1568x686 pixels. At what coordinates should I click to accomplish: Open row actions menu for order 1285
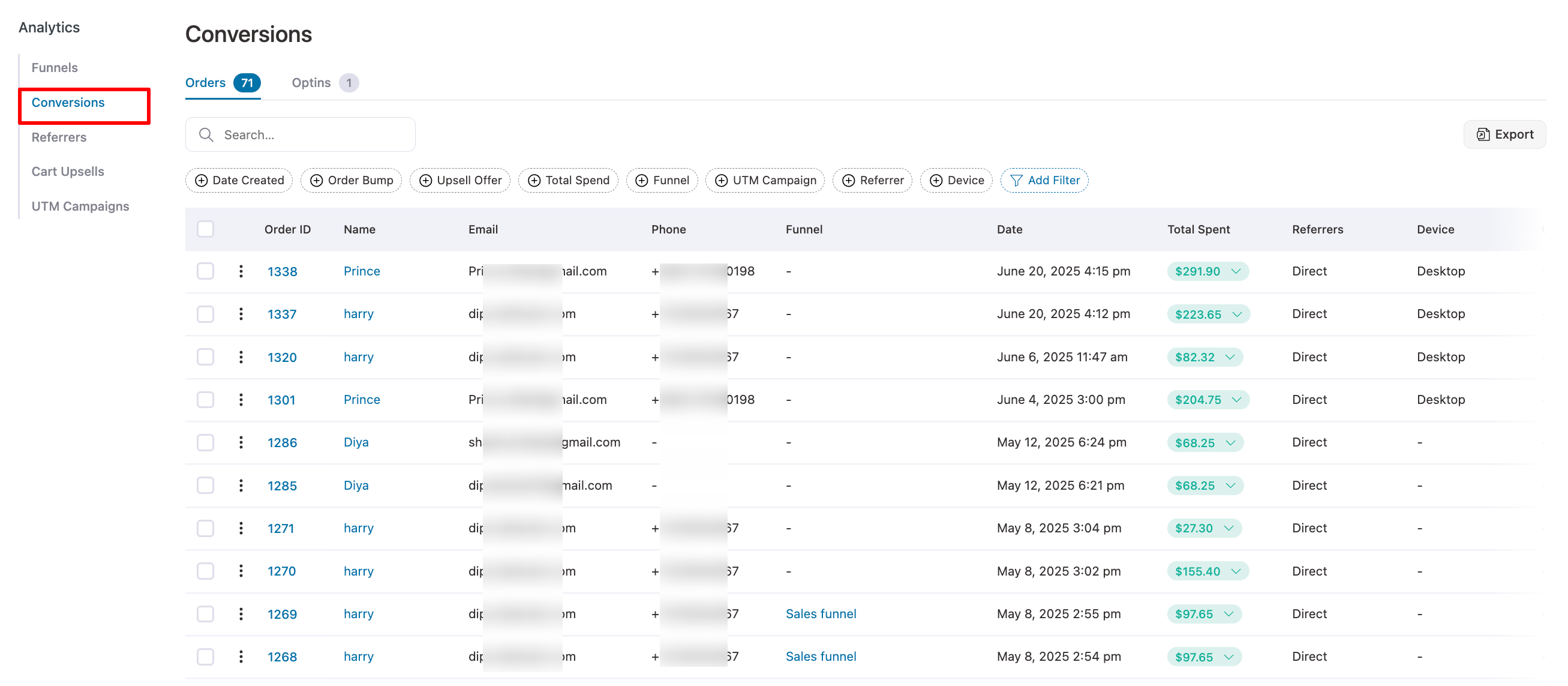point(241,486)
